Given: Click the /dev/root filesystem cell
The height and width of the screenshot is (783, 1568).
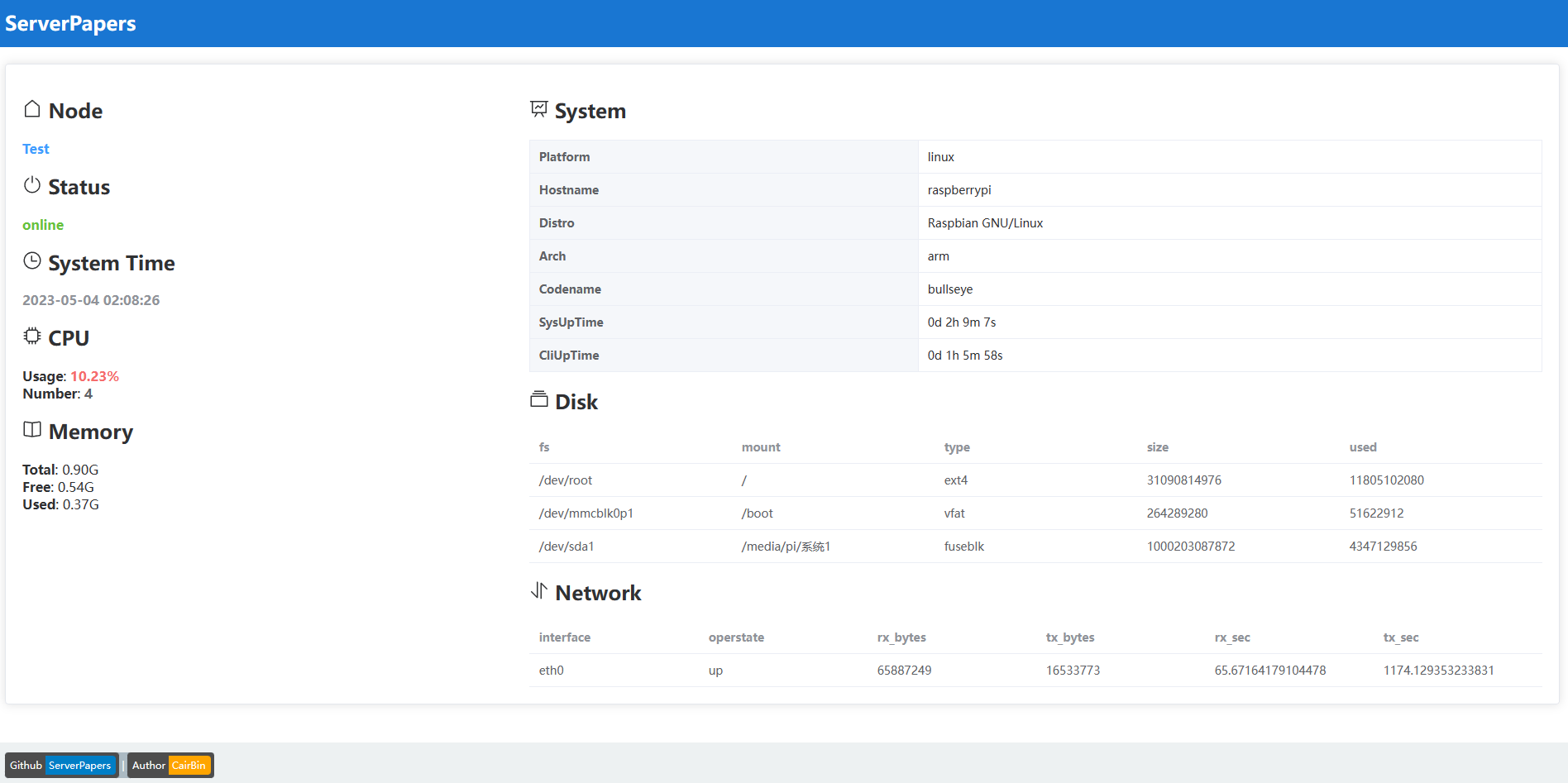Looking at the screenshot, I should coord(566,480).
